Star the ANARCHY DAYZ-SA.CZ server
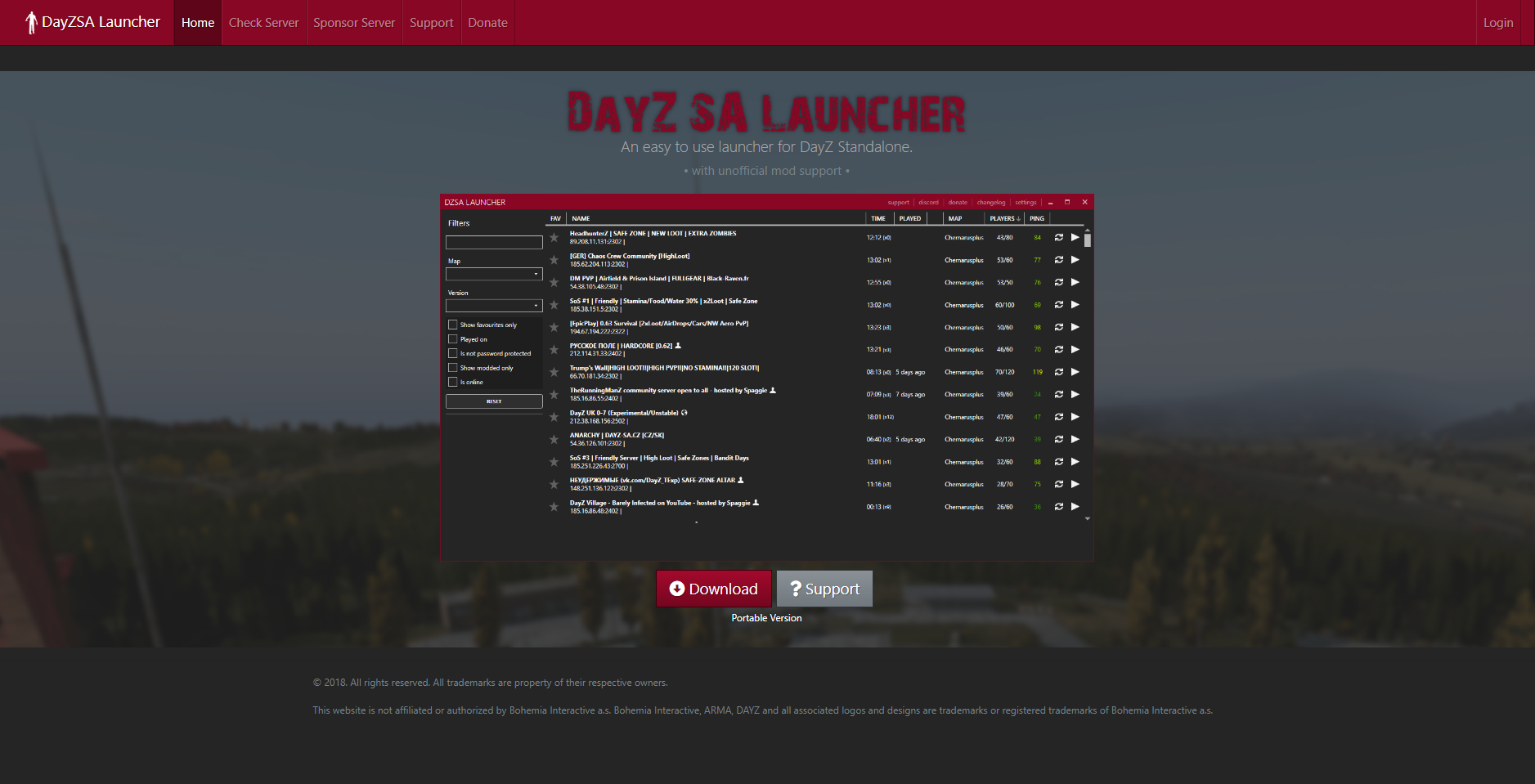The width and height of the screenshot is (1535, 784). [x=554, y=440]
